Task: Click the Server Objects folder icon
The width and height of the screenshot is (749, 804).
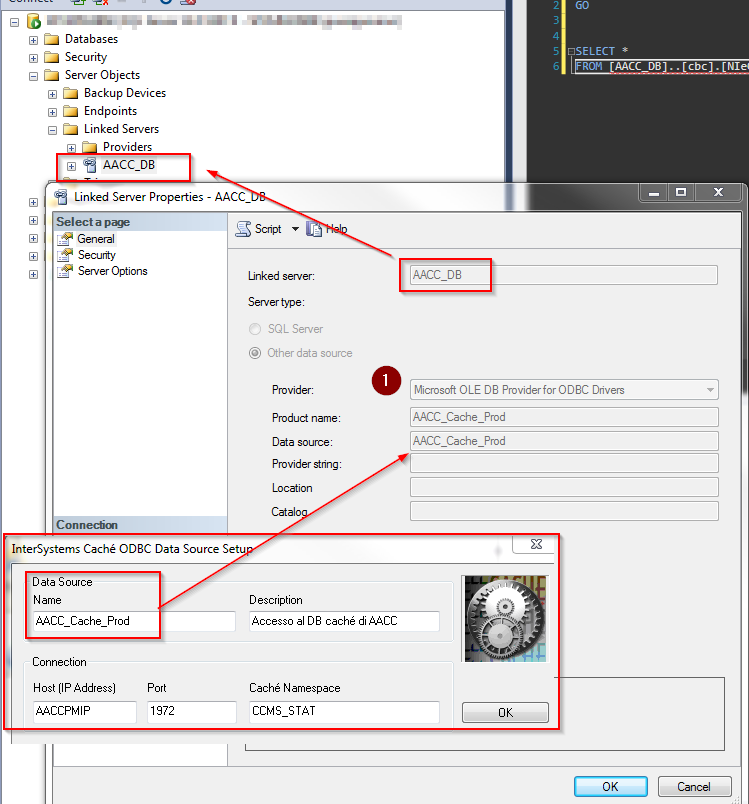Action: click(x=52, y=75)
